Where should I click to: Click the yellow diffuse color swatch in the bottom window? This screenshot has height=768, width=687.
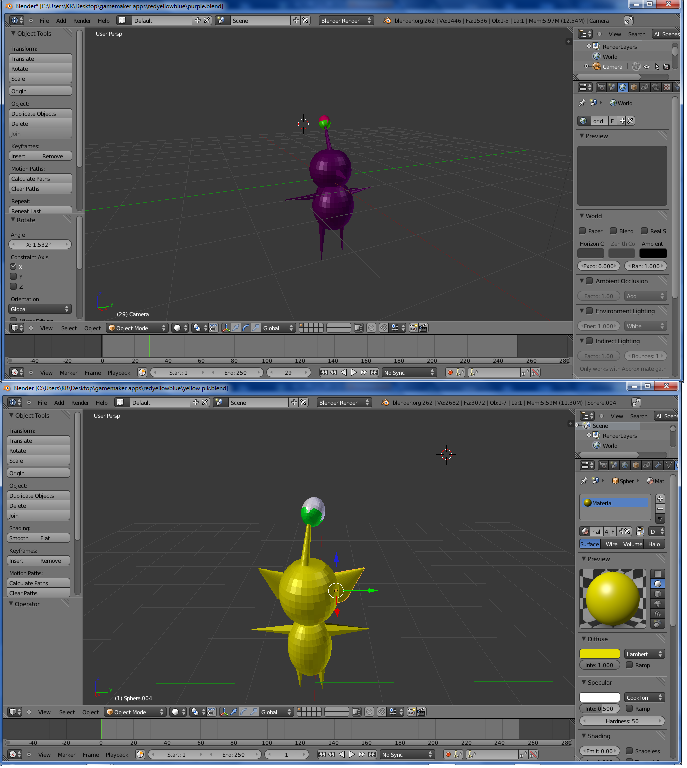pos(600,654)
